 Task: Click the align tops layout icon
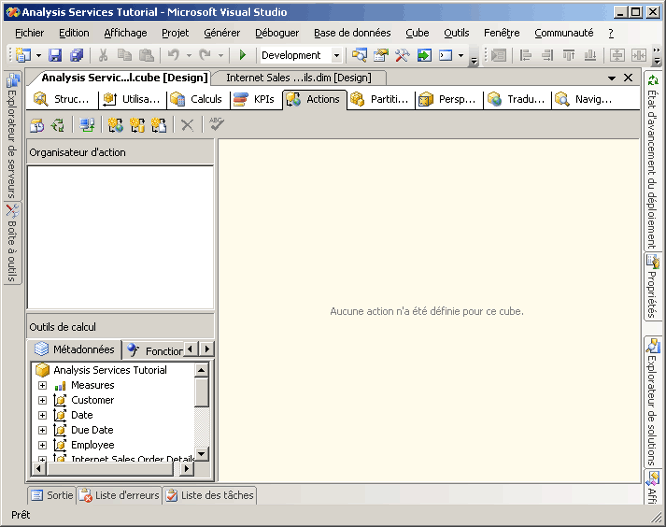click(x=569, y=55)
